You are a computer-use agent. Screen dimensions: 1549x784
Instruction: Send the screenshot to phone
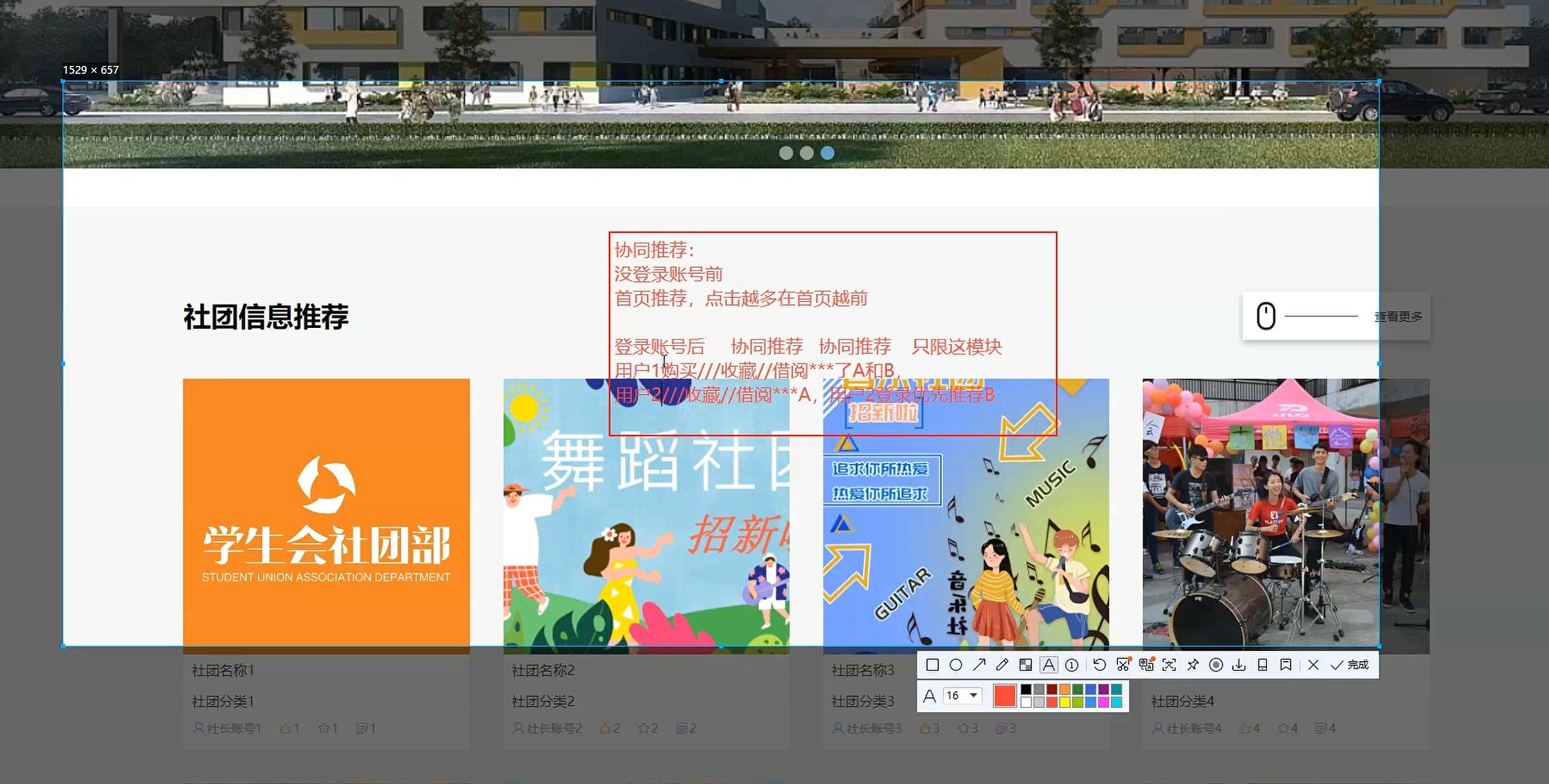[1262, 665]
